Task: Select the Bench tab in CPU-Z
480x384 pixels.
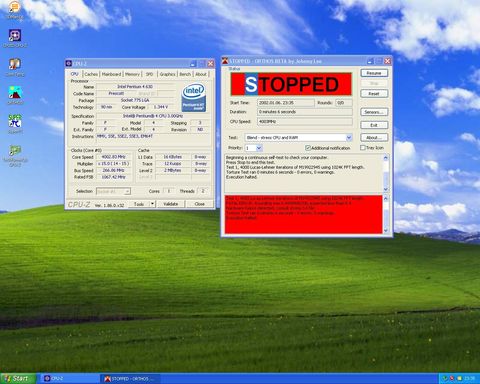Action: pos(185,74)
